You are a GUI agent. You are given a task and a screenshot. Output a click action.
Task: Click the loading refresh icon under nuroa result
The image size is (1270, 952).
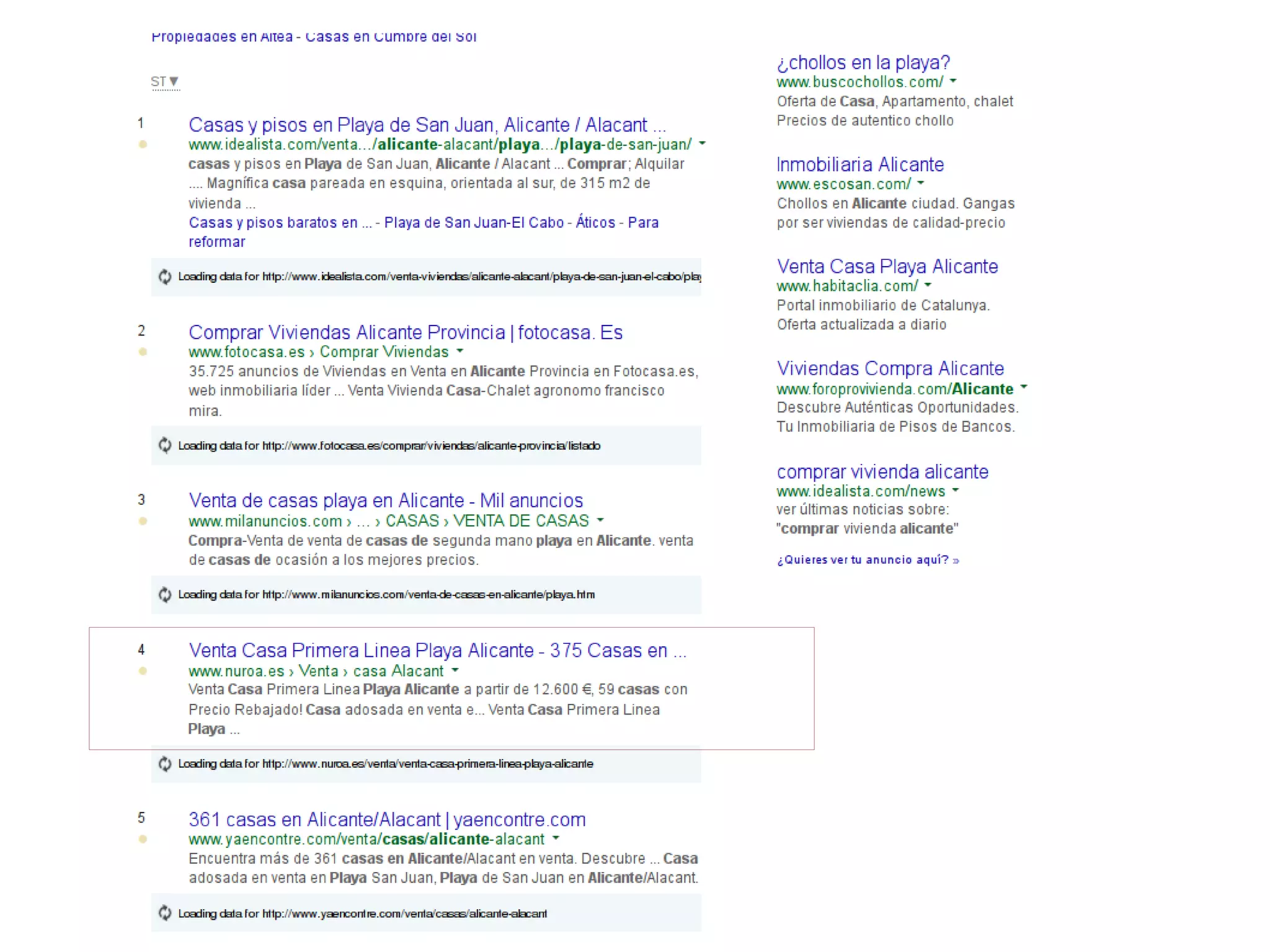(165, 763)
